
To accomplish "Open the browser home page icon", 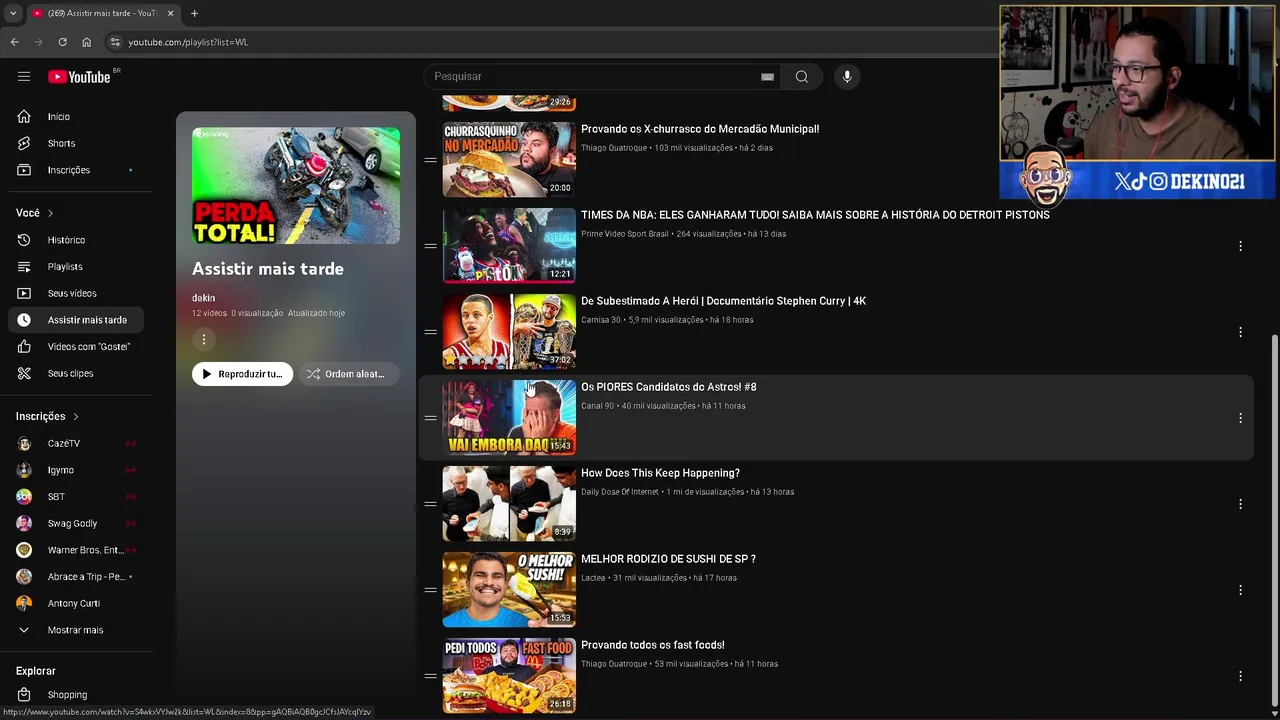I will point(86,42).
